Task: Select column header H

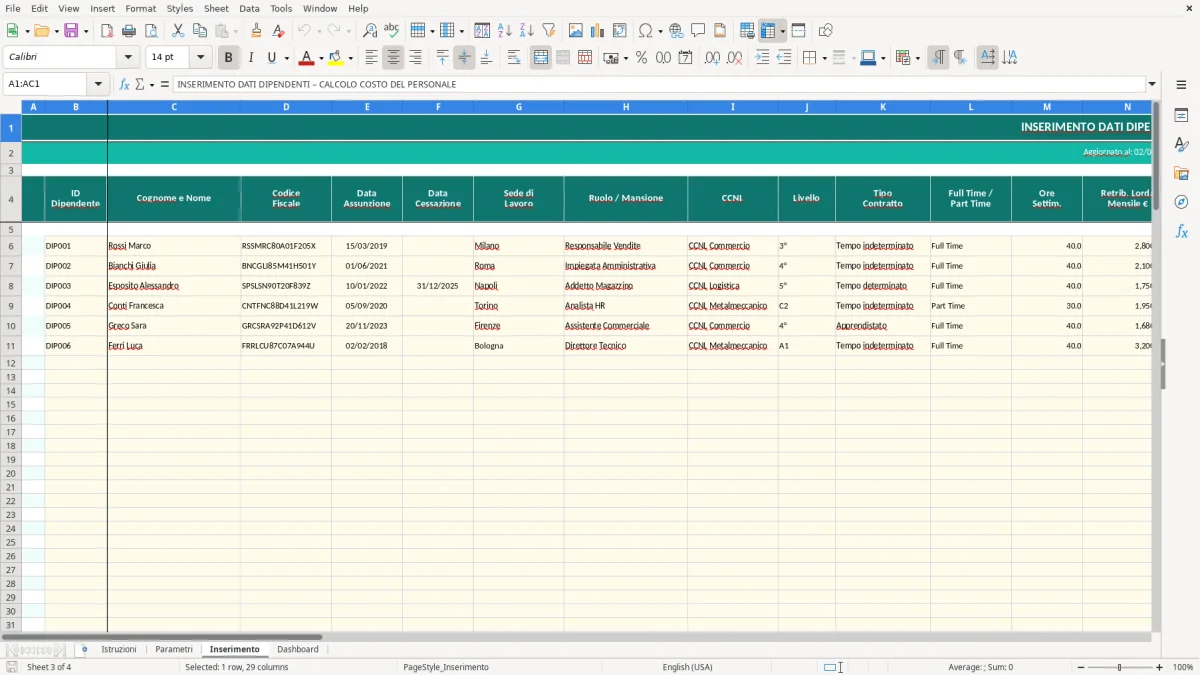Action: pos(626,107)
